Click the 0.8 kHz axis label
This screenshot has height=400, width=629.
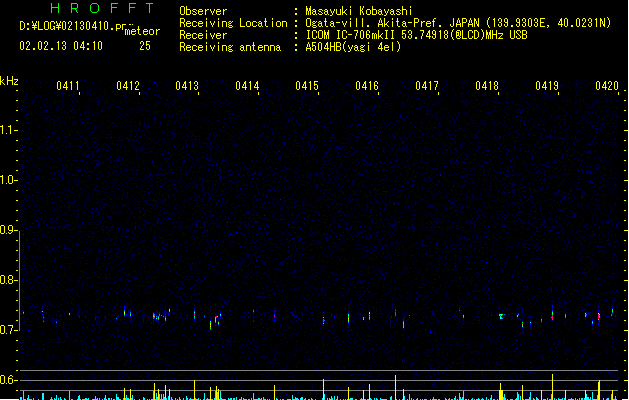[x=7, y=280]
